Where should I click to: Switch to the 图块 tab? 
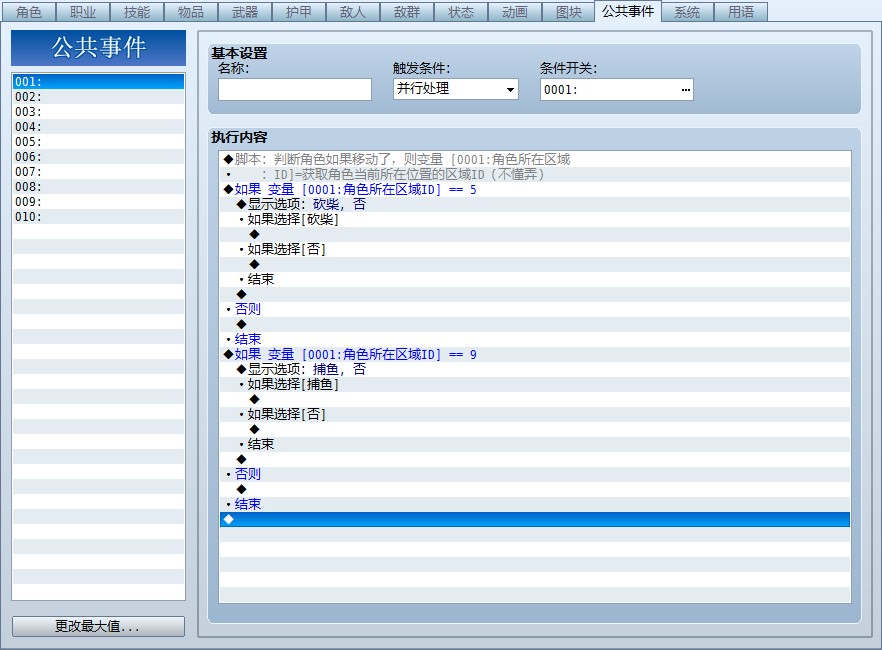(569, 12)
